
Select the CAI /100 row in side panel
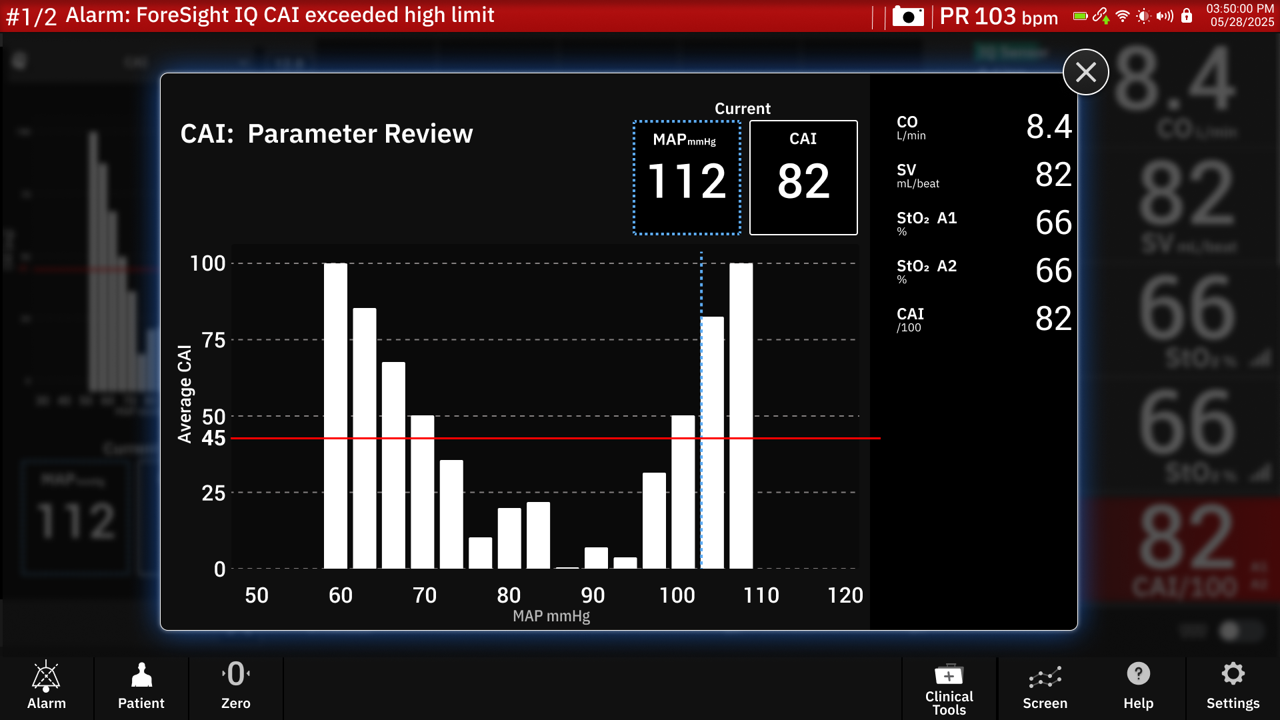point(984,319)
